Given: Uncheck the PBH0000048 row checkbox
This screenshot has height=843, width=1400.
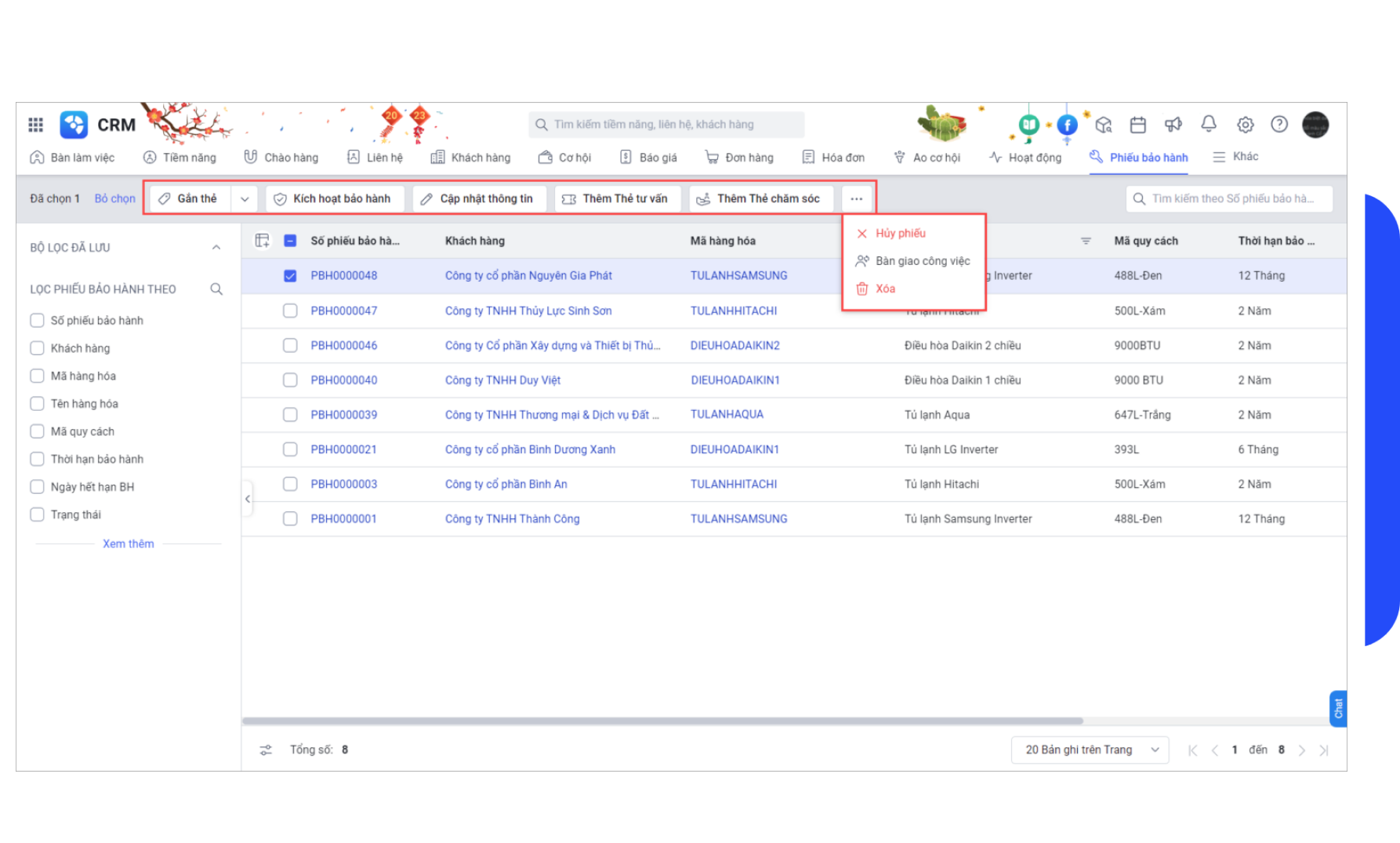Looking at the screenshot, I should (290, 276).
